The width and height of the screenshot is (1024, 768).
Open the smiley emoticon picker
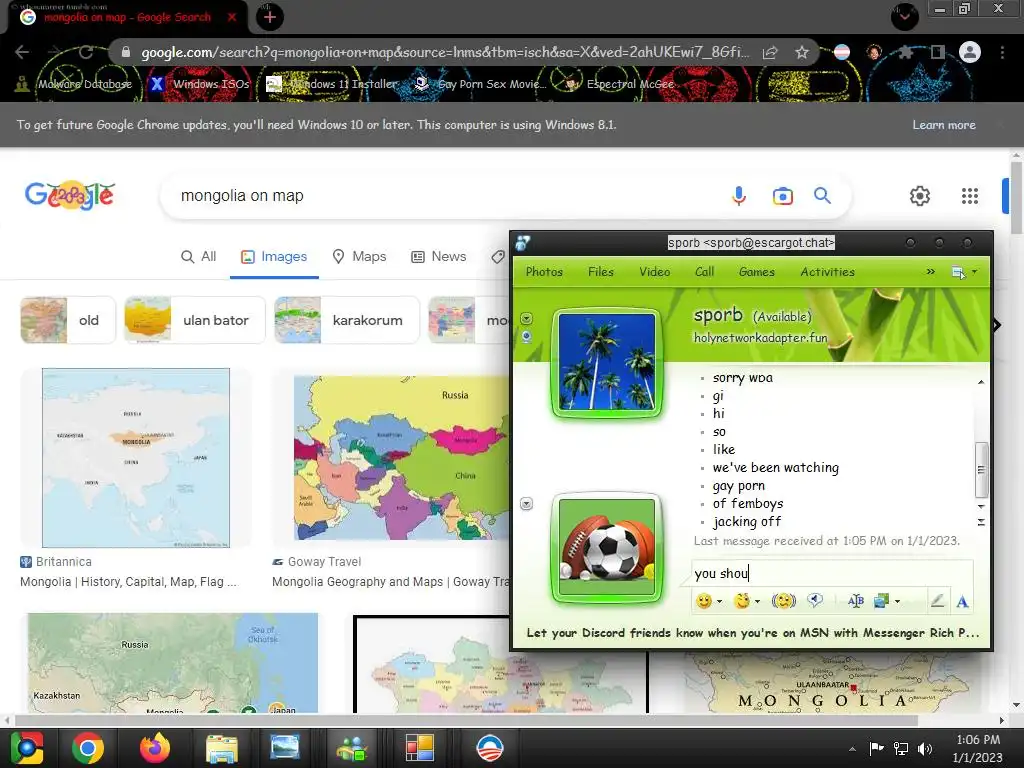pyautogui.click(x=703, y=601)
